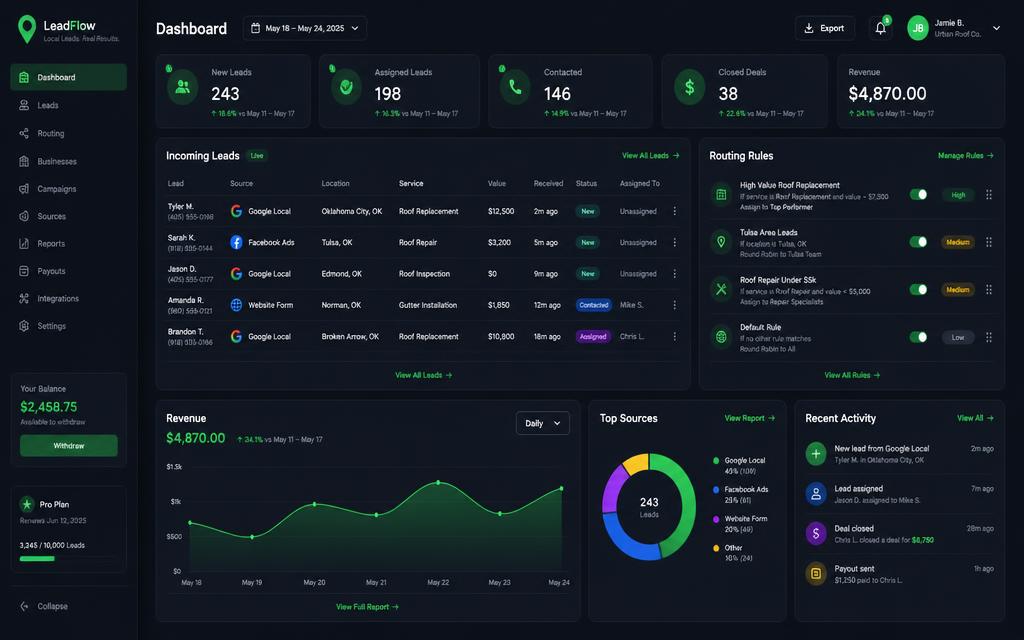1024x640 pixels.
Task: Go to Payouts in the sidebar
Action: 69,271
